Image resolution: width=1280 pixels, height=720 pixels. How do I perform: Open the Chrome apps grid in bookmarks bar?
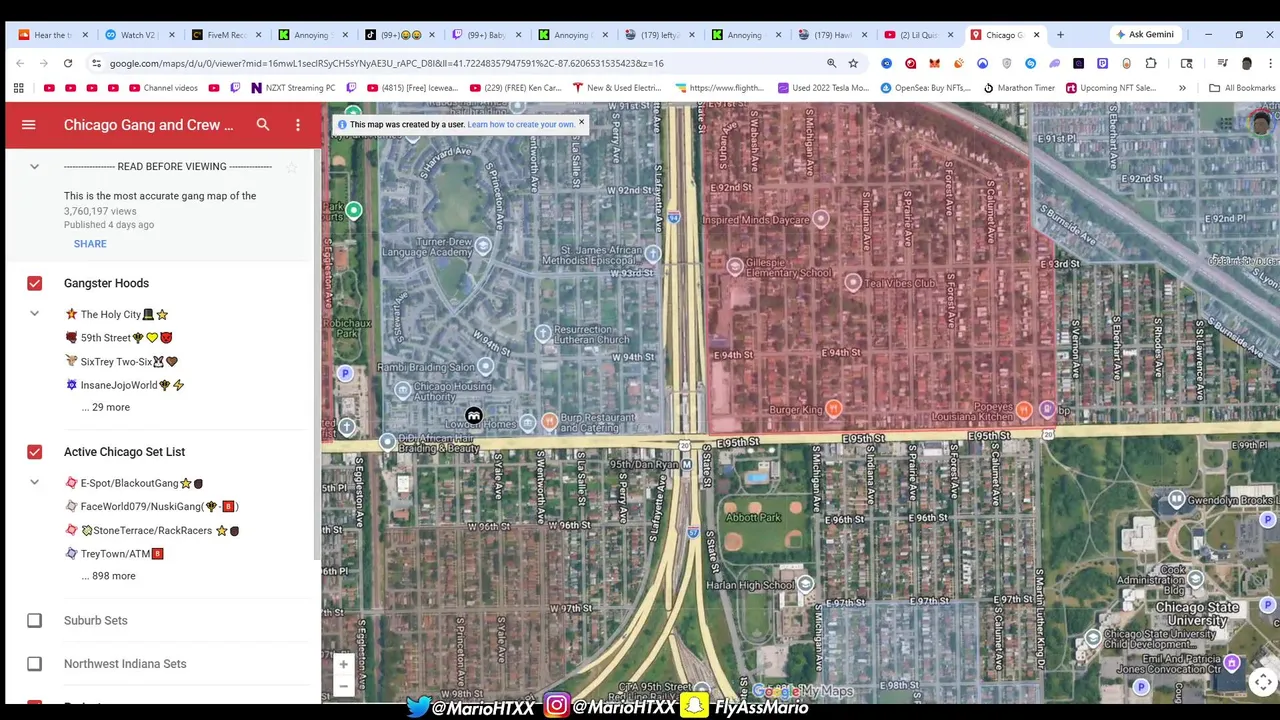[x=18, y=88]
